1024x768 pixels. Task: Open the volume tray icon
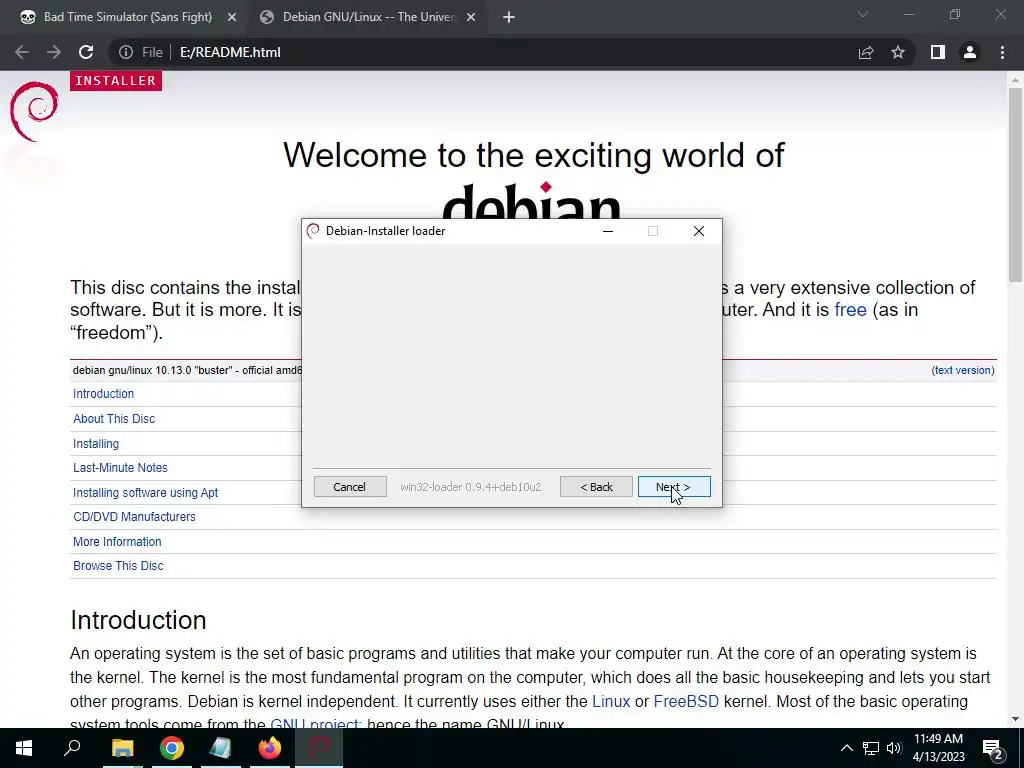click(x=894, y=748)
